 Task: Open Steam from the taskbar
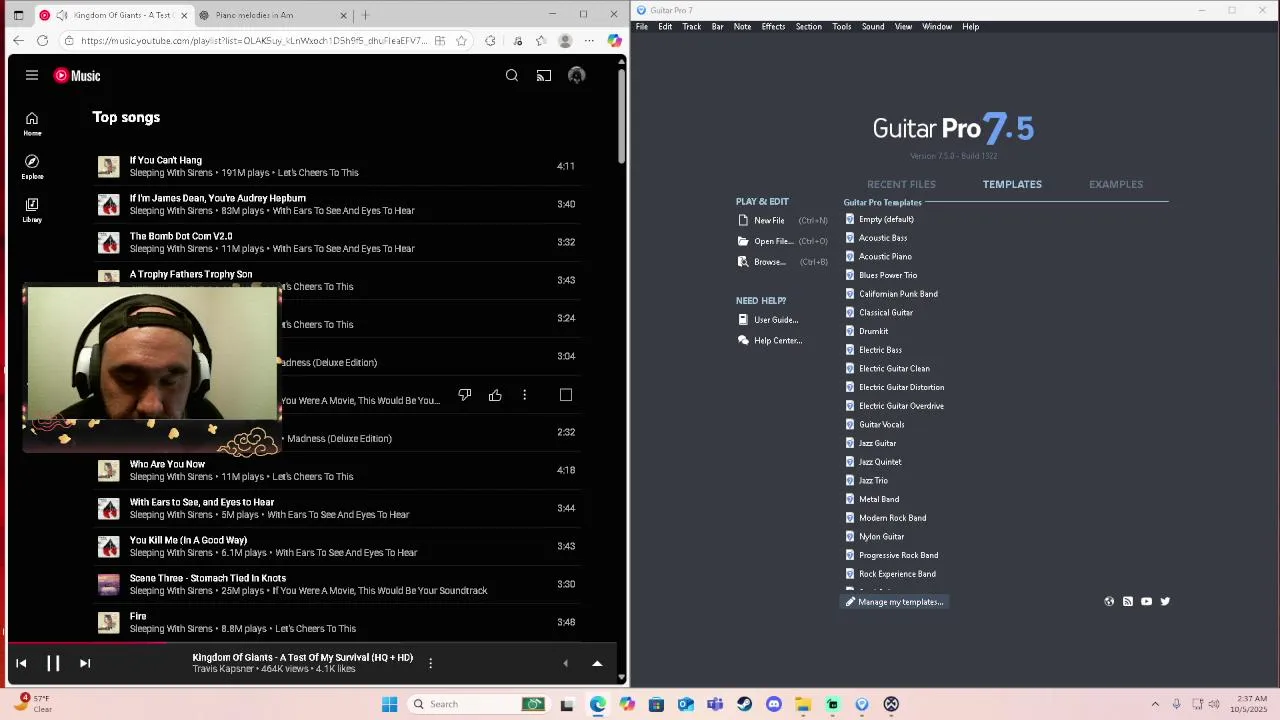click(744, 704)
